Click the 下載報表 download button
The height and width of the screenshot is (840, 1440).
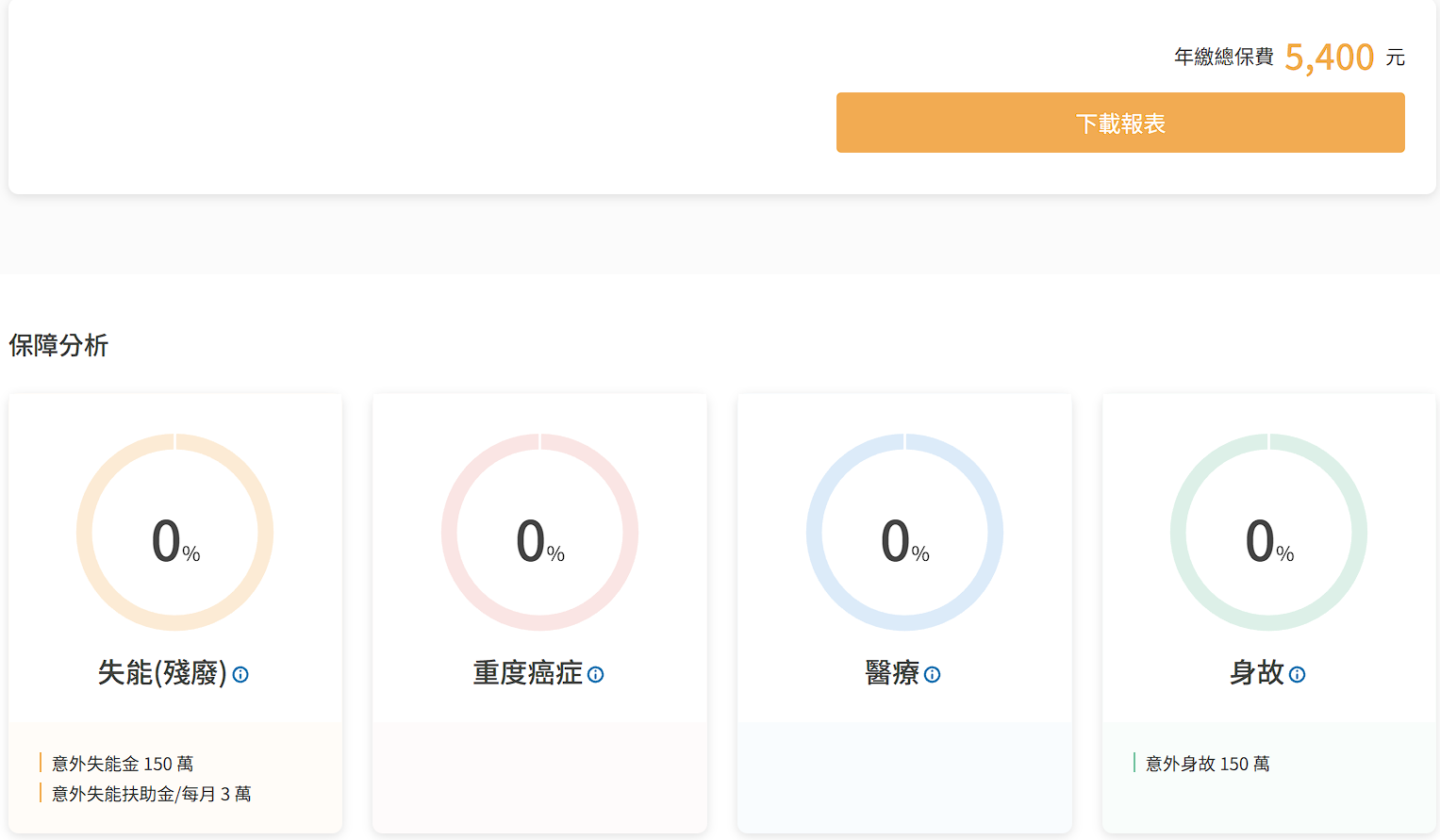tap(1120, 123)
